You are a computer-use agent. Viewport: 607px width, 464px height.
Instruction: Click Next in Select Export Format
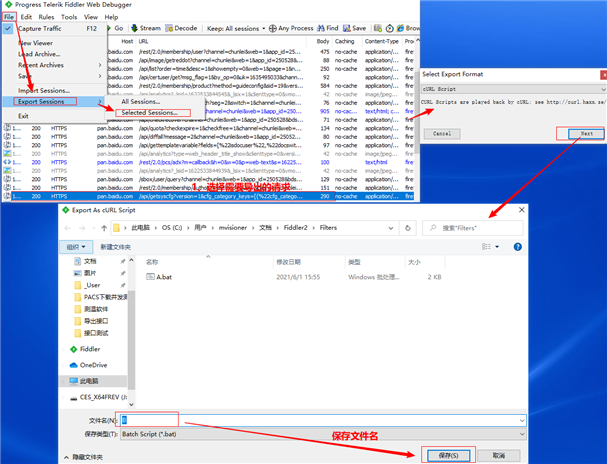point(586,134)
